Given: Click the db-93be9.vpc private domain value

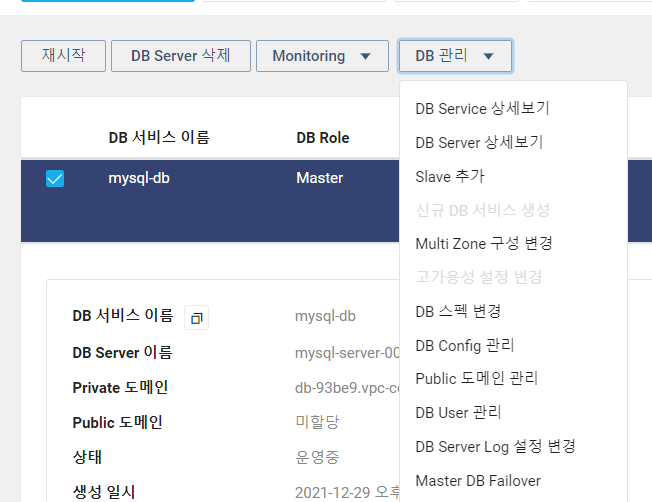Looking at the screenshot, I should (x=347, y=388).
